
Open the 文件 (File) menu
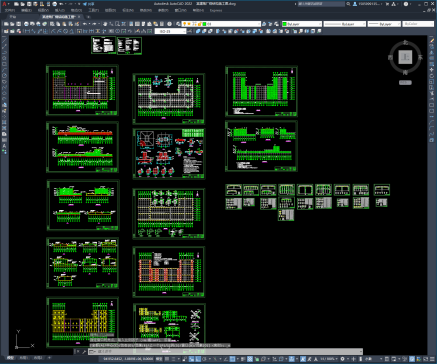(10, 10)
